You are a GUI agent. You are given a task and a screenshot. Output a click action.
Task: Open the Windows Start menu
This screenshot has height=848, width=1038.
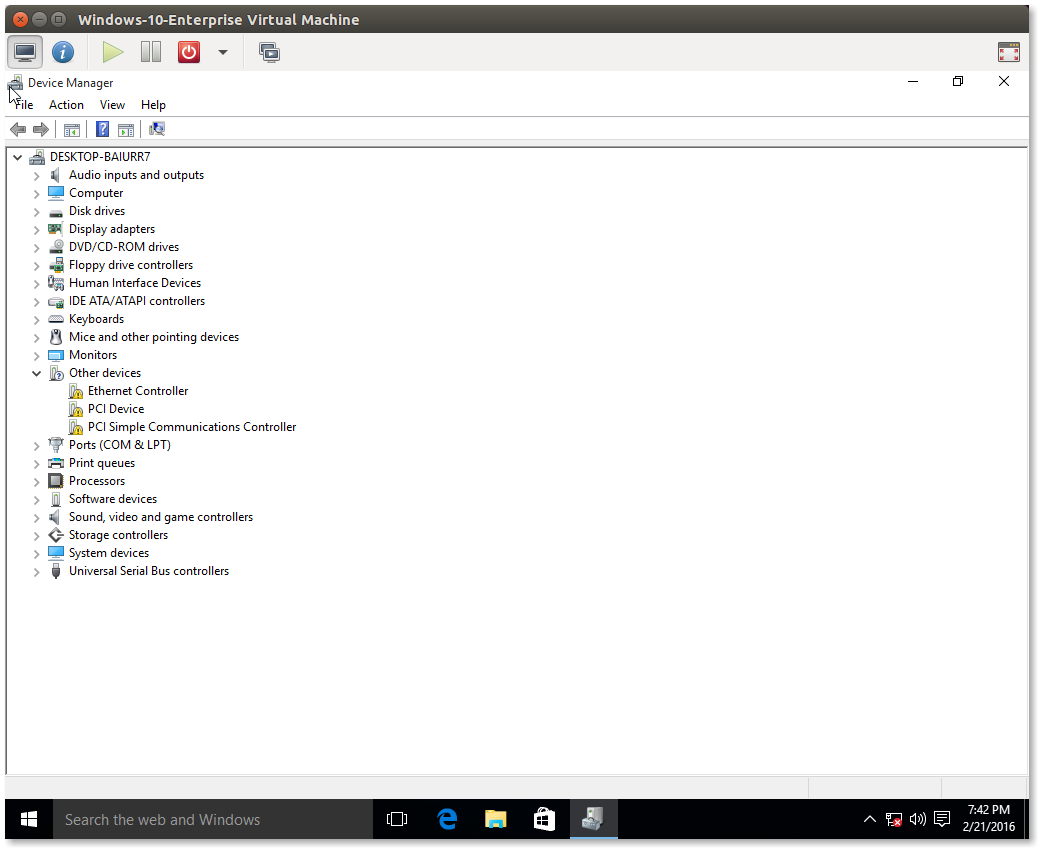click(28, 820)
